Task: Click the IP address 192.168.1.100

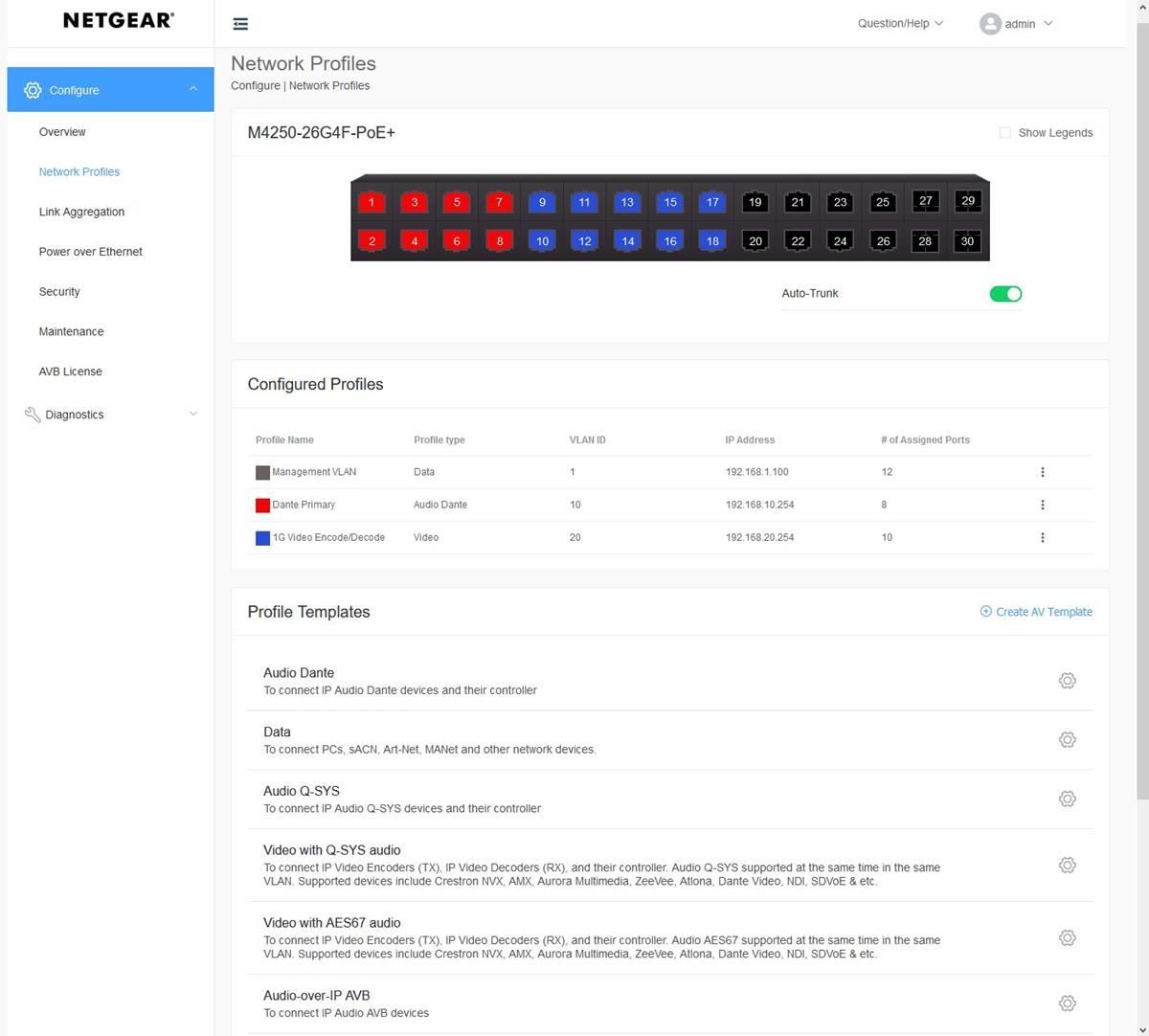Action: click(x=757, y=472)
